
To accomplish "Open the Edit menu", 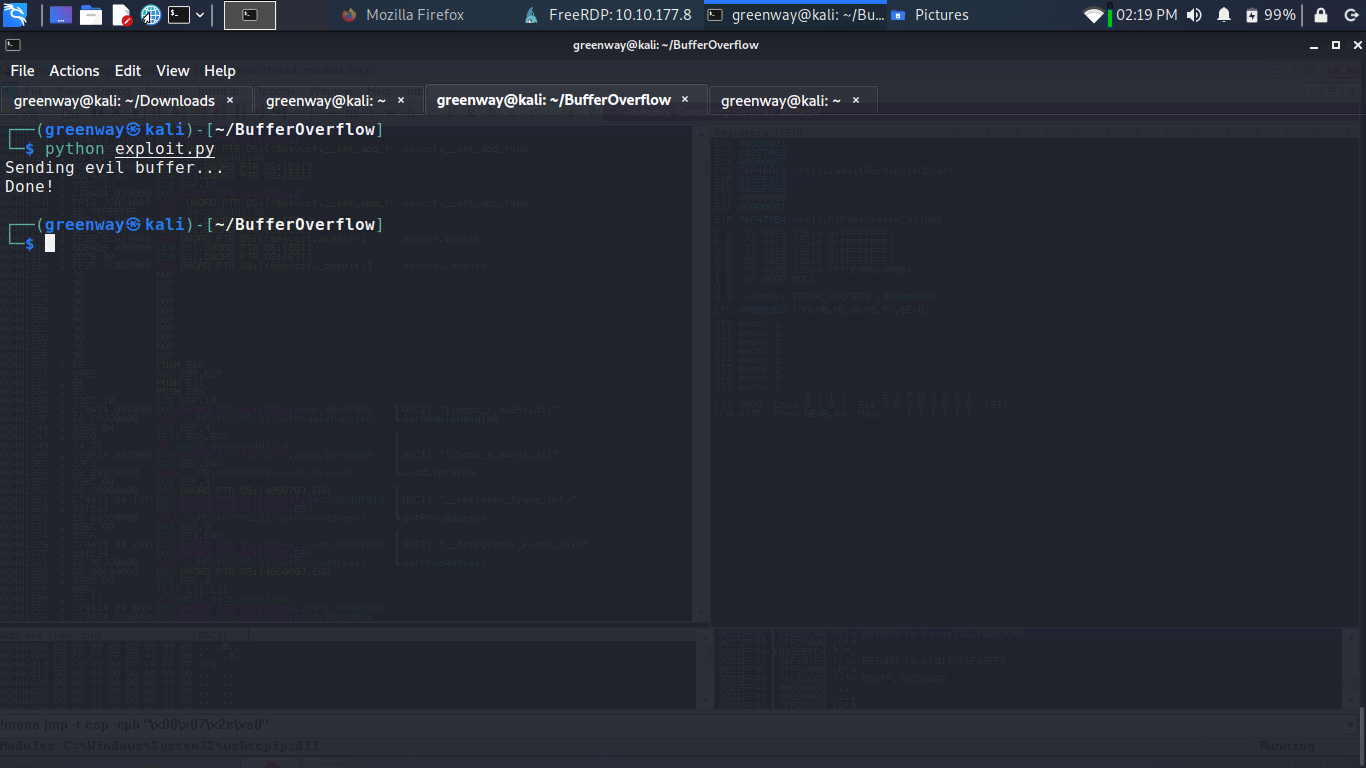I will tap(127, 71).
